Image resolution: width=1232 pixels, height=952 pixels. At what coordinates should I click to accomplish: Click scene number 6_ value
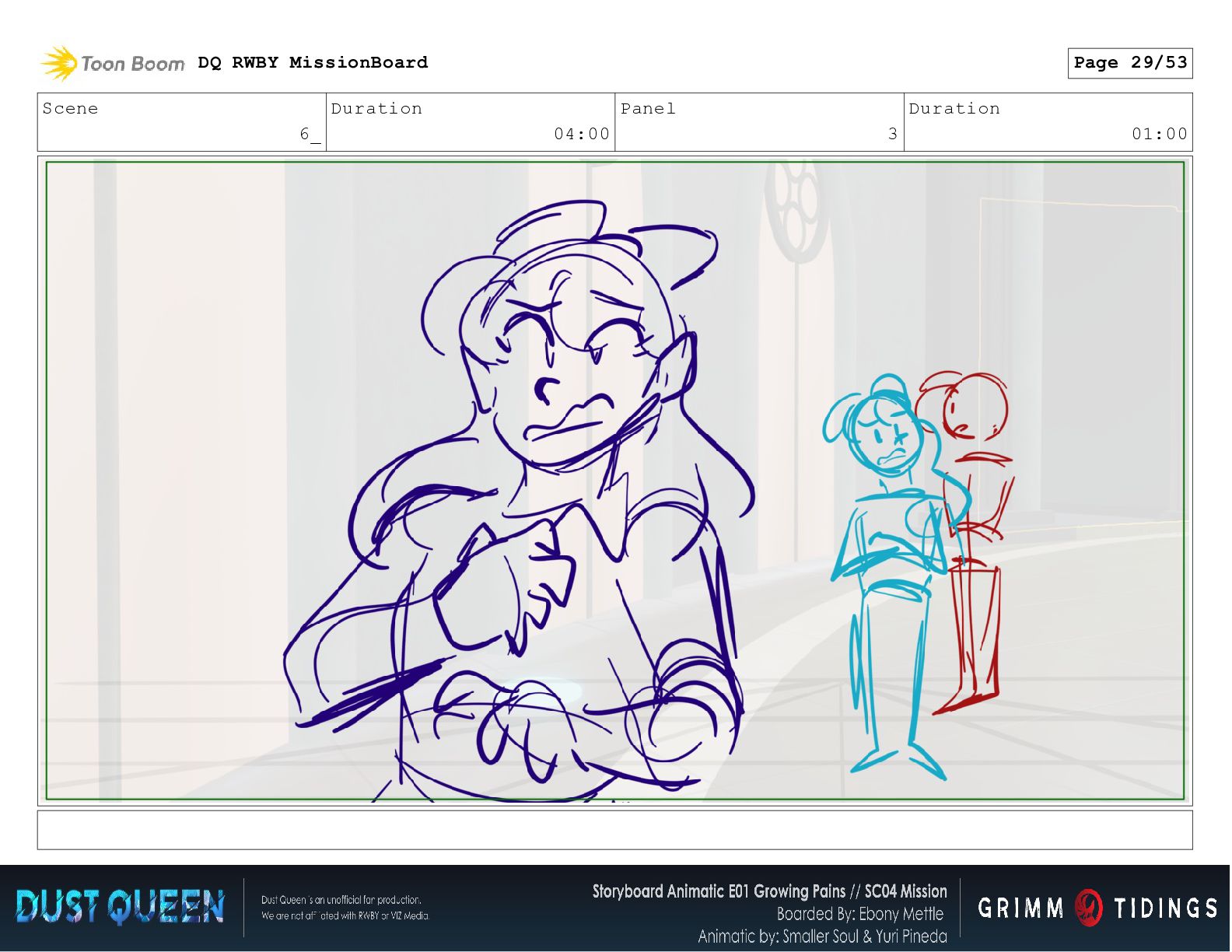pyautogui.click(x=310, y=135)
